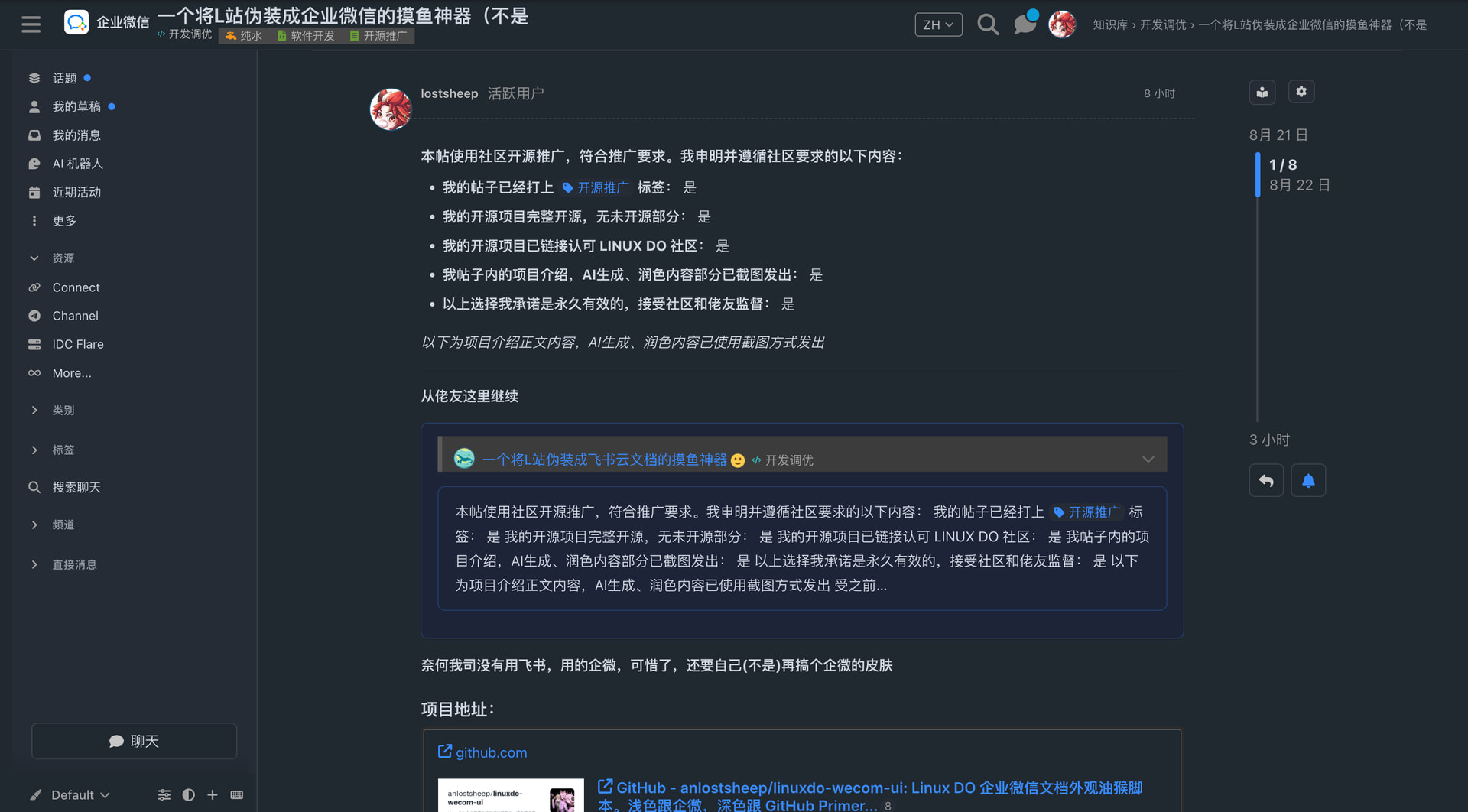Open the topic settings gear icon

click(x=1301, y=92)
